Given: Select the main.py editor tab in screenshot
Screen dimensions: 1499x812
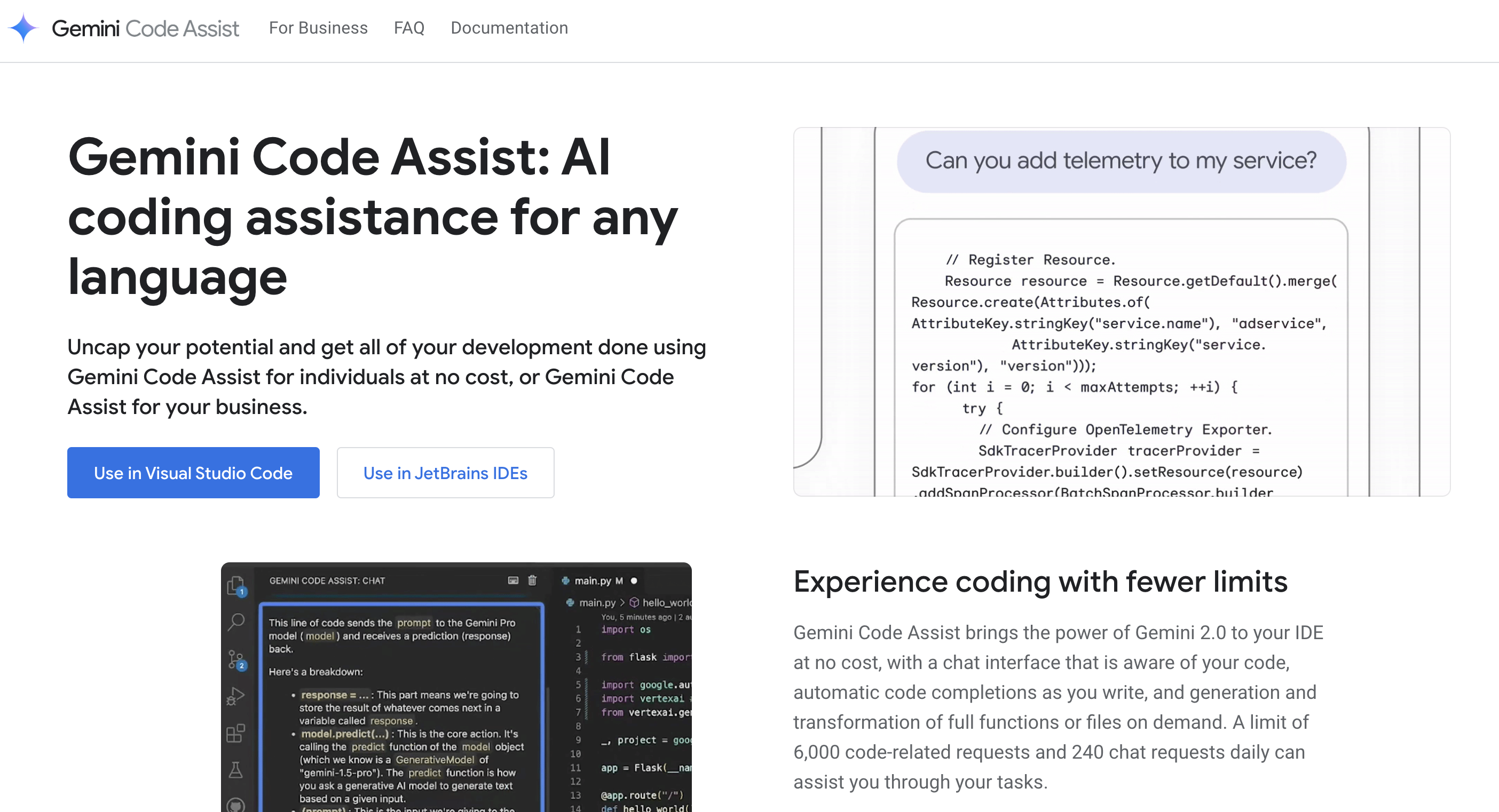Looking at the screenshot, I should pyautogui.click(x=599, y=580).
